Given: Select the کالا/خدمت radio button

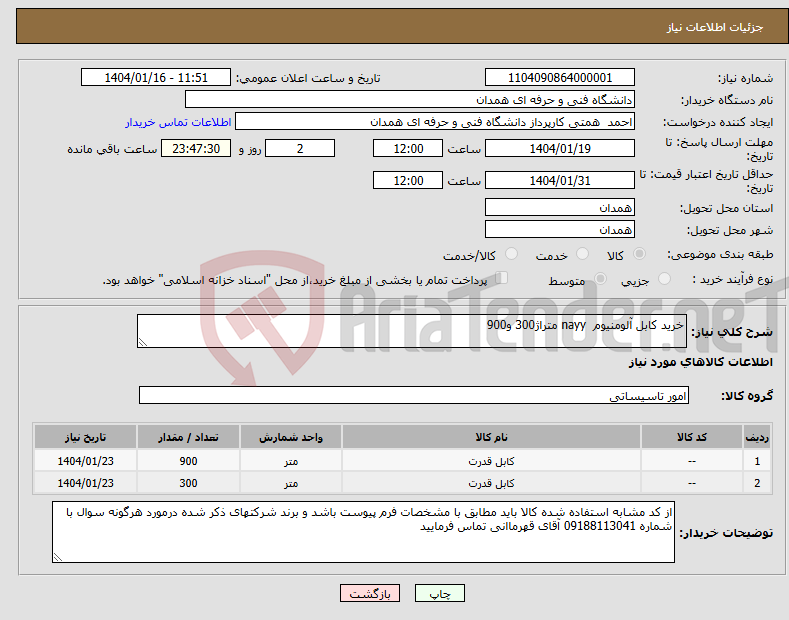Looking at the screenshot, I should click(x=511, y=254).
